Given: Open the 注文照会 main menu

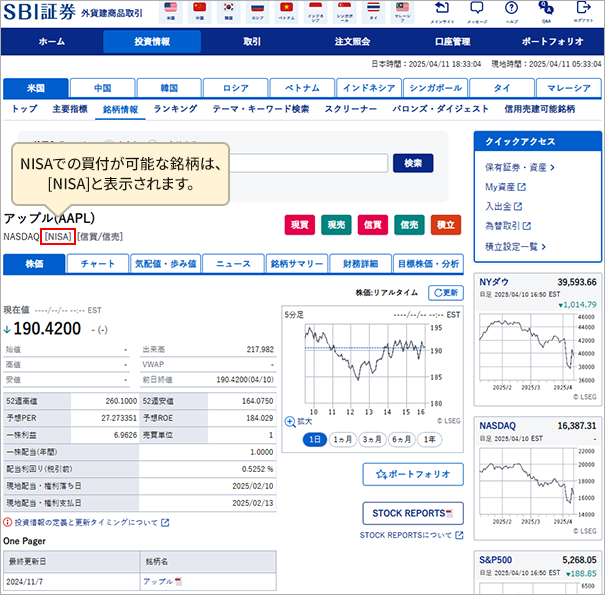Looking at the screenshot, I should [x=352, y=42].
